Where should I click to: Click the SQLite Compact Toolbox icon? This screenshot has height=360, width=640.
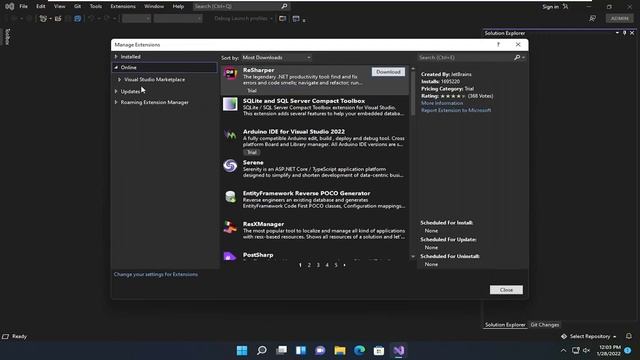pos(230,104)
